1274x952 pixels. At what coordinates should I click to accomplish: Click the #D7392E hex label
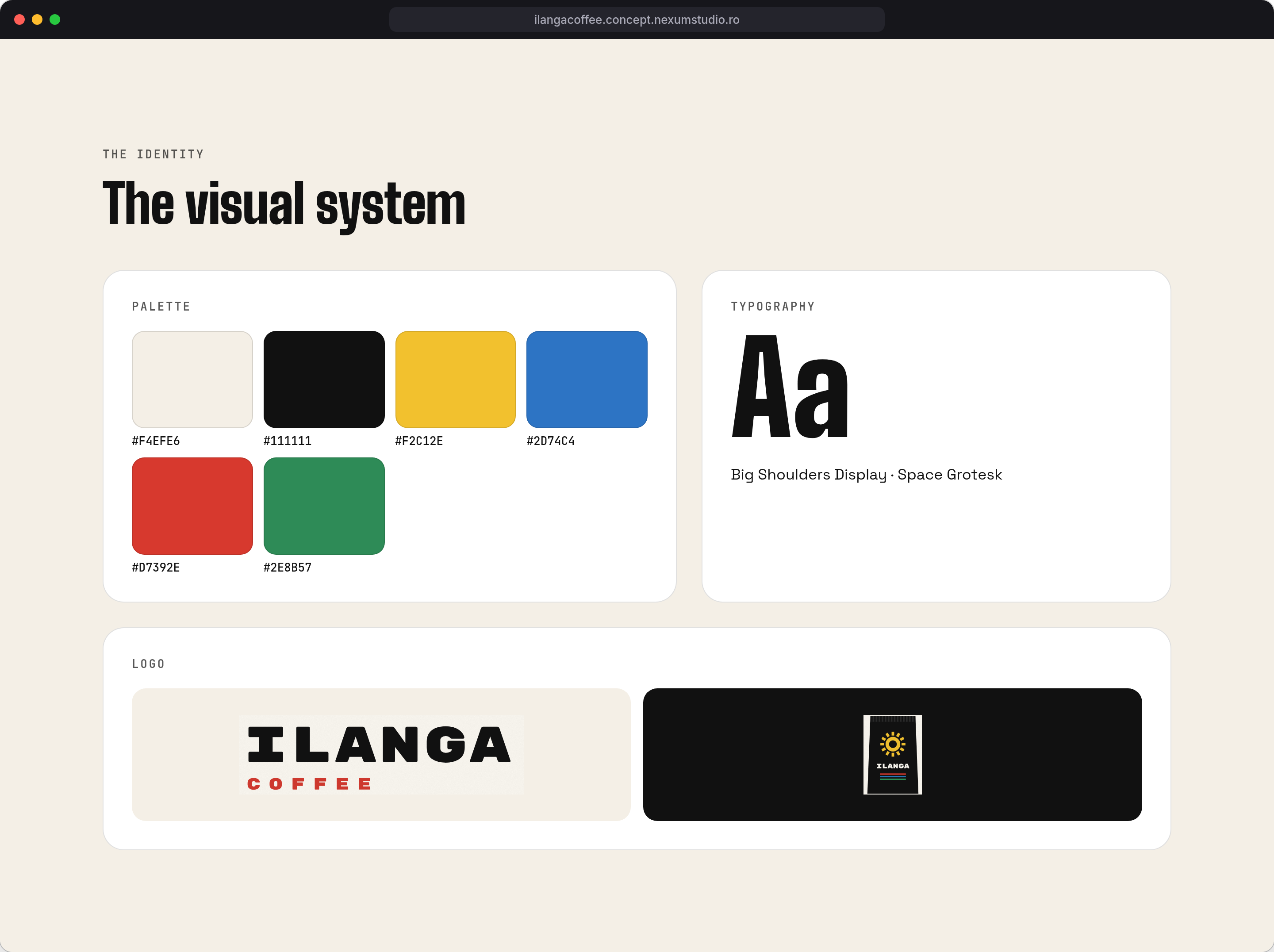tap(156, 567)
